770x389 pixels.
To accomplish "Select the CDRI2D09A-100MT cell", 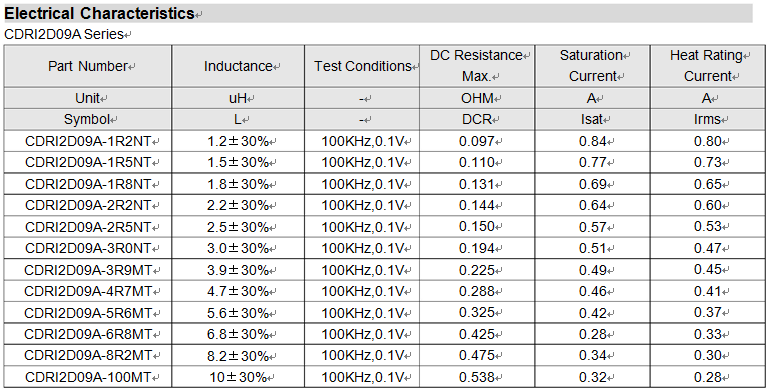I will click(x=88, y=377).
